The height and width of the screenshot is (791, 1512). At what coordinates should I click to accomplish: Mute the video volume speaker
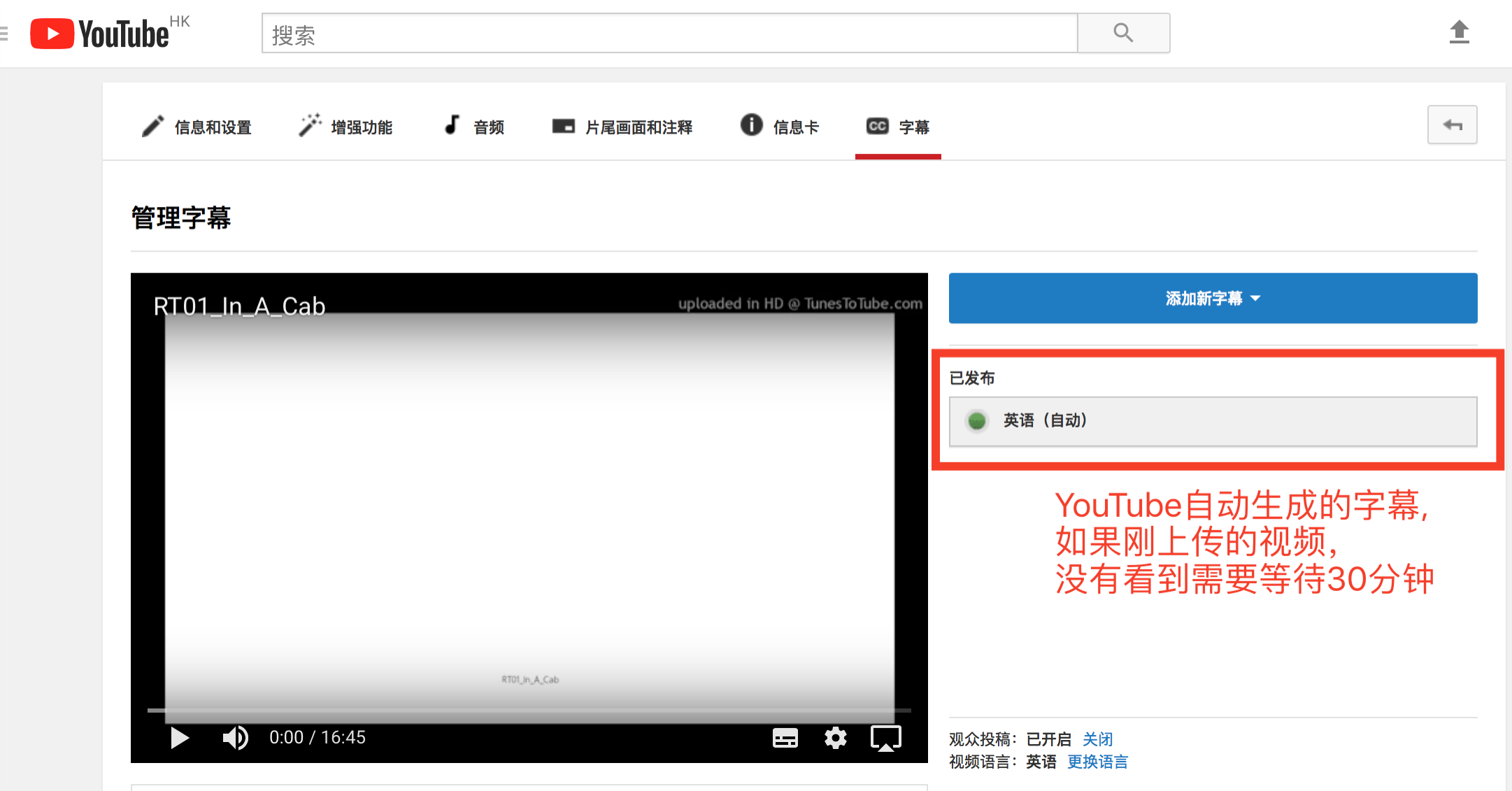(235, 738)
